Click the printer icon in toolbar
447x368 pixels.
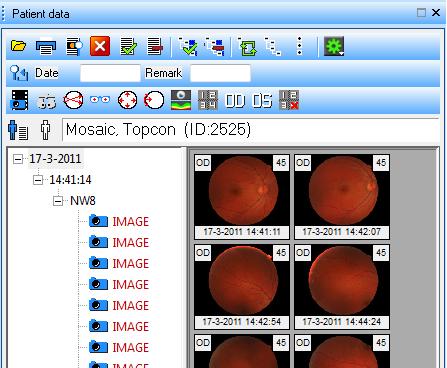click(46, 46)
